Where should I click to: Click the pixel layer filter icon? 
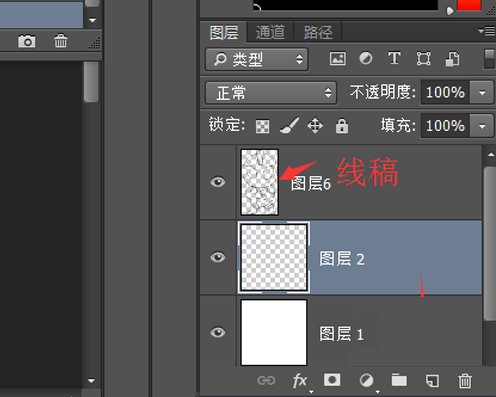[x=338, y=59]
